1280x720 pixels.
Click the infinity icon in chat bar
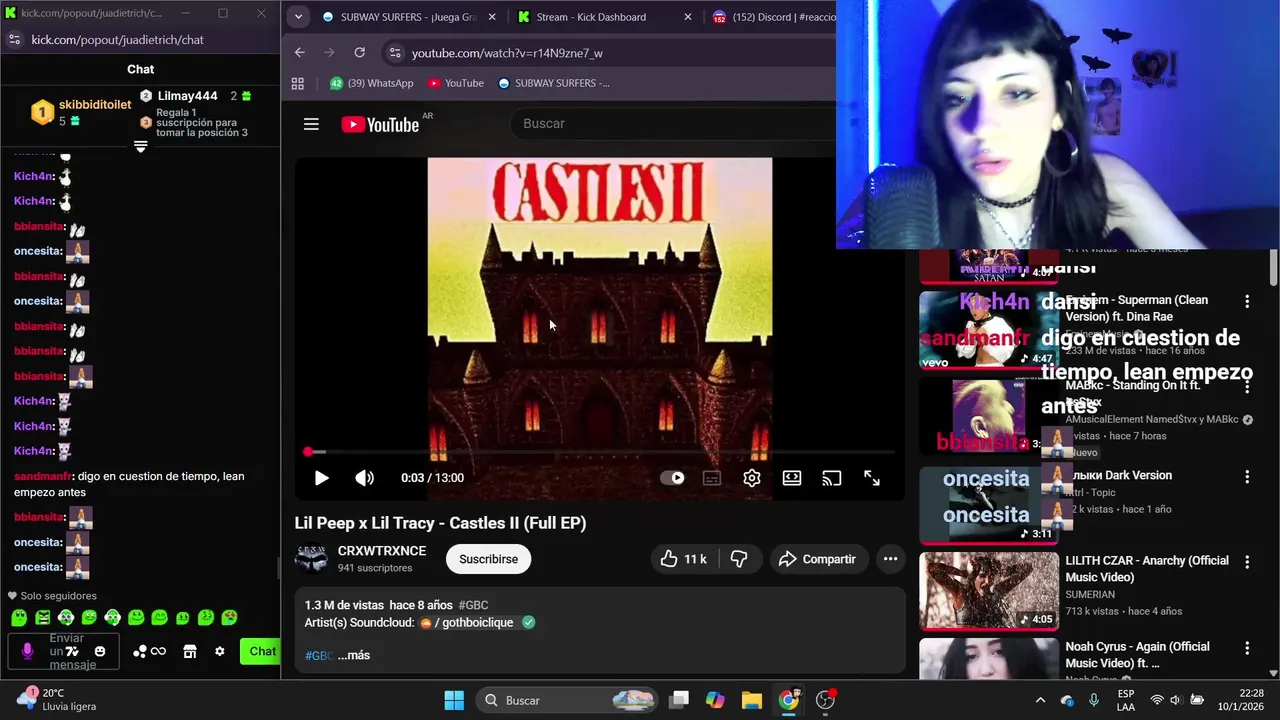coord(158,652)
